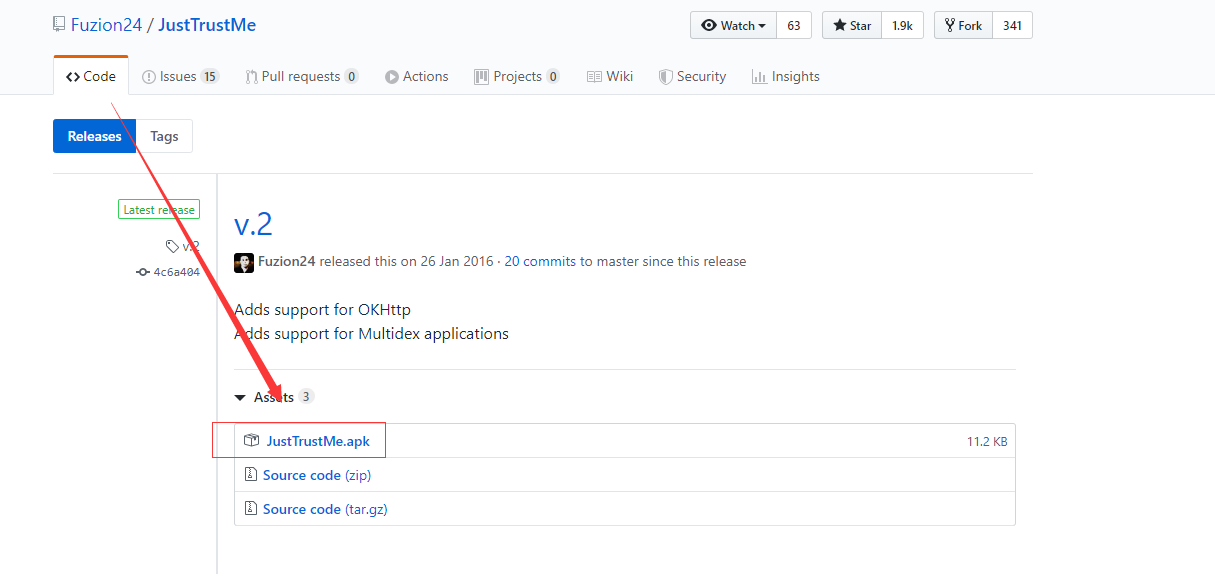Click the commit icon beside 4c6a404

point(143,272)
